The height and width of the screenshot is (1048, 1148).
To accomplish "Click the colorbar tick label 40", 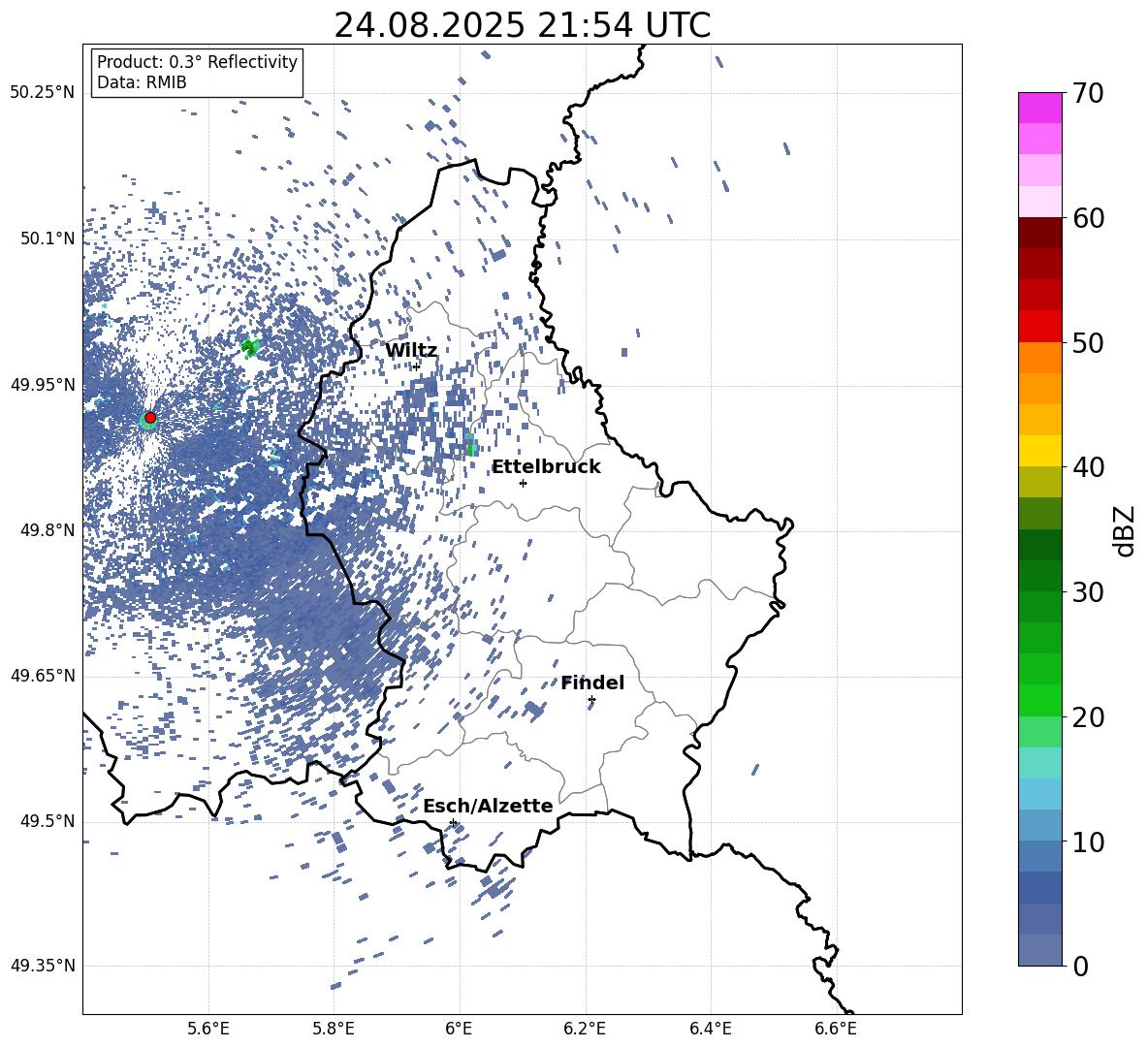I will click(x=1089, y=467).
